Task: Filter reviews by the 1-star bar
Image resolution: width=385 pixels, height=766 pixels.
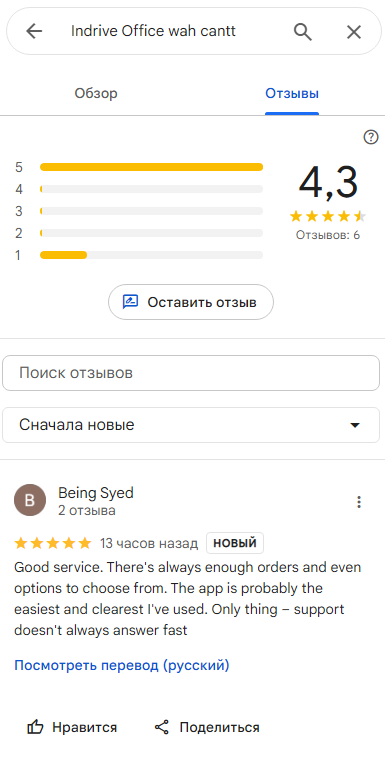Action: [151, 255]
